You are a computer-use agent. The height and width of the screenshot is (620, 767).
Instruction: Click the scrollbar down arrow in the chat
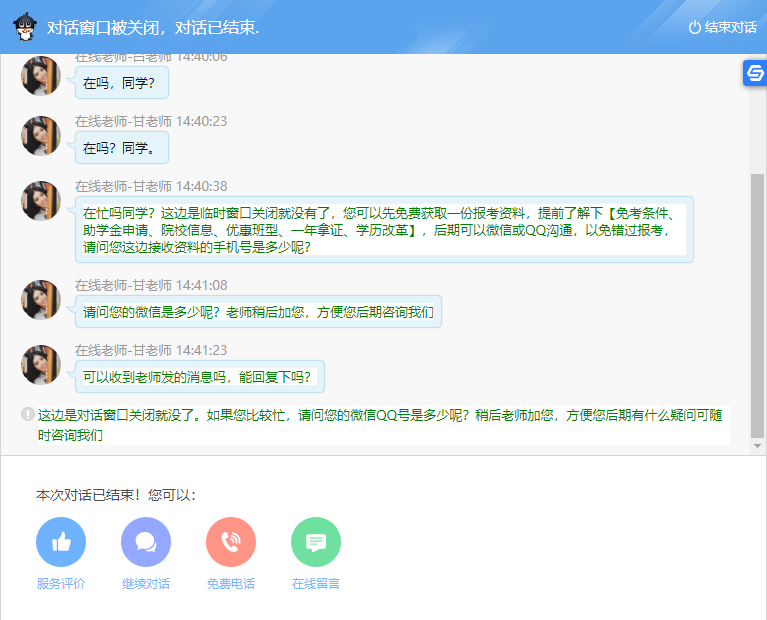[x=757, y=446]
